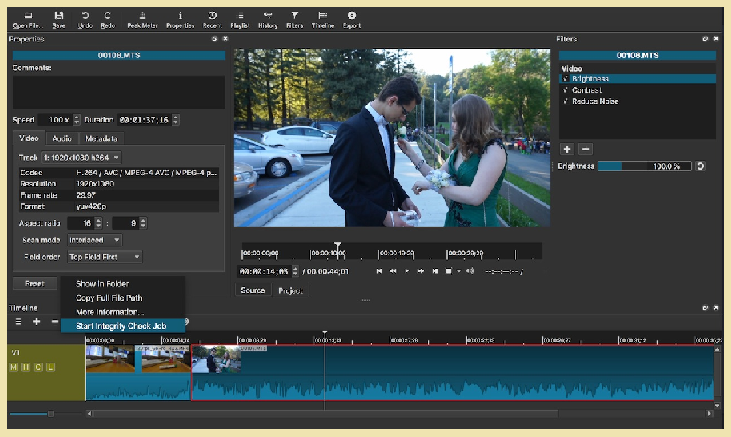Screen dimensions: 731x437
Task: Open the Scan mode dropdown
Action: tap(95, 240)
